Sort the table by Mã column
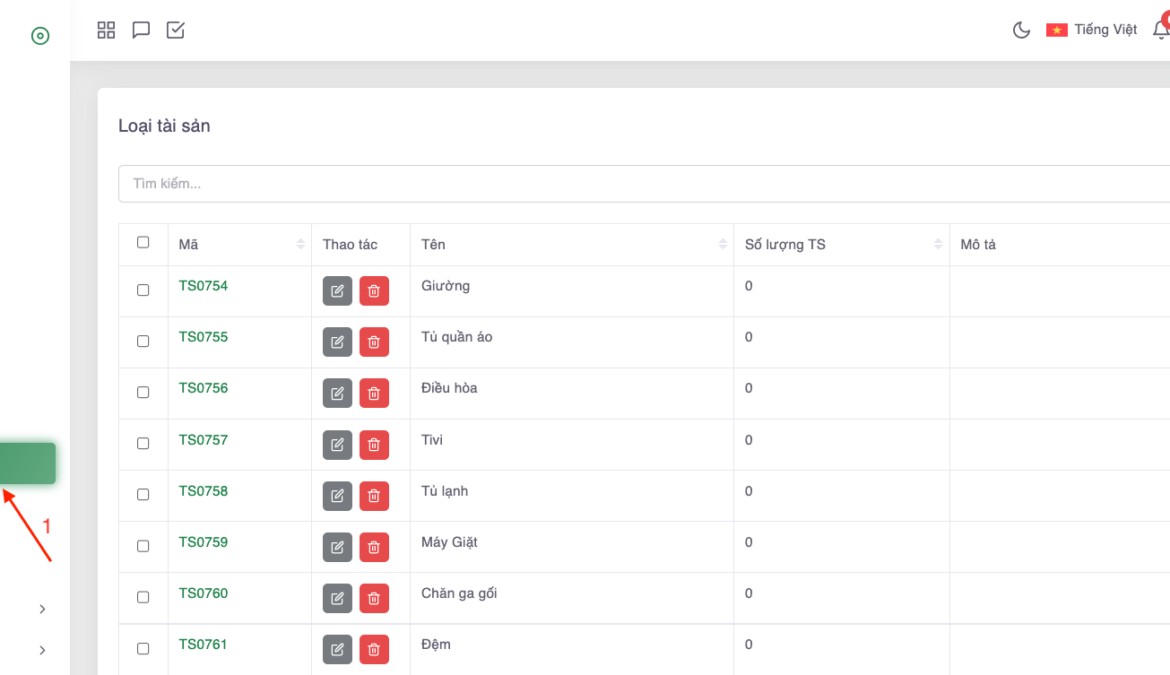The height and width of the screenshot is (675, 1170). point(300,245)
